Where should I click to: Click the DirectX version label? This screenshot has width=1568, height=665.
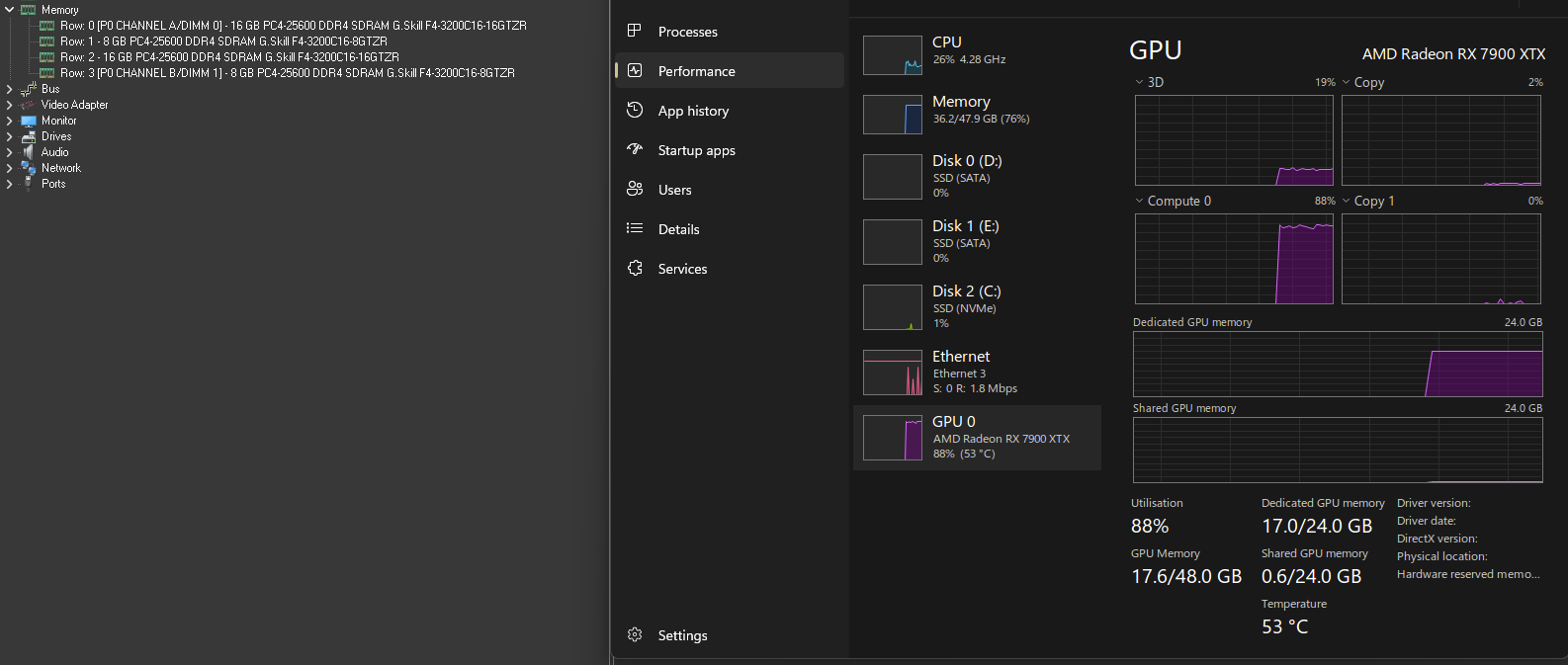click(x=1437, y=539)
